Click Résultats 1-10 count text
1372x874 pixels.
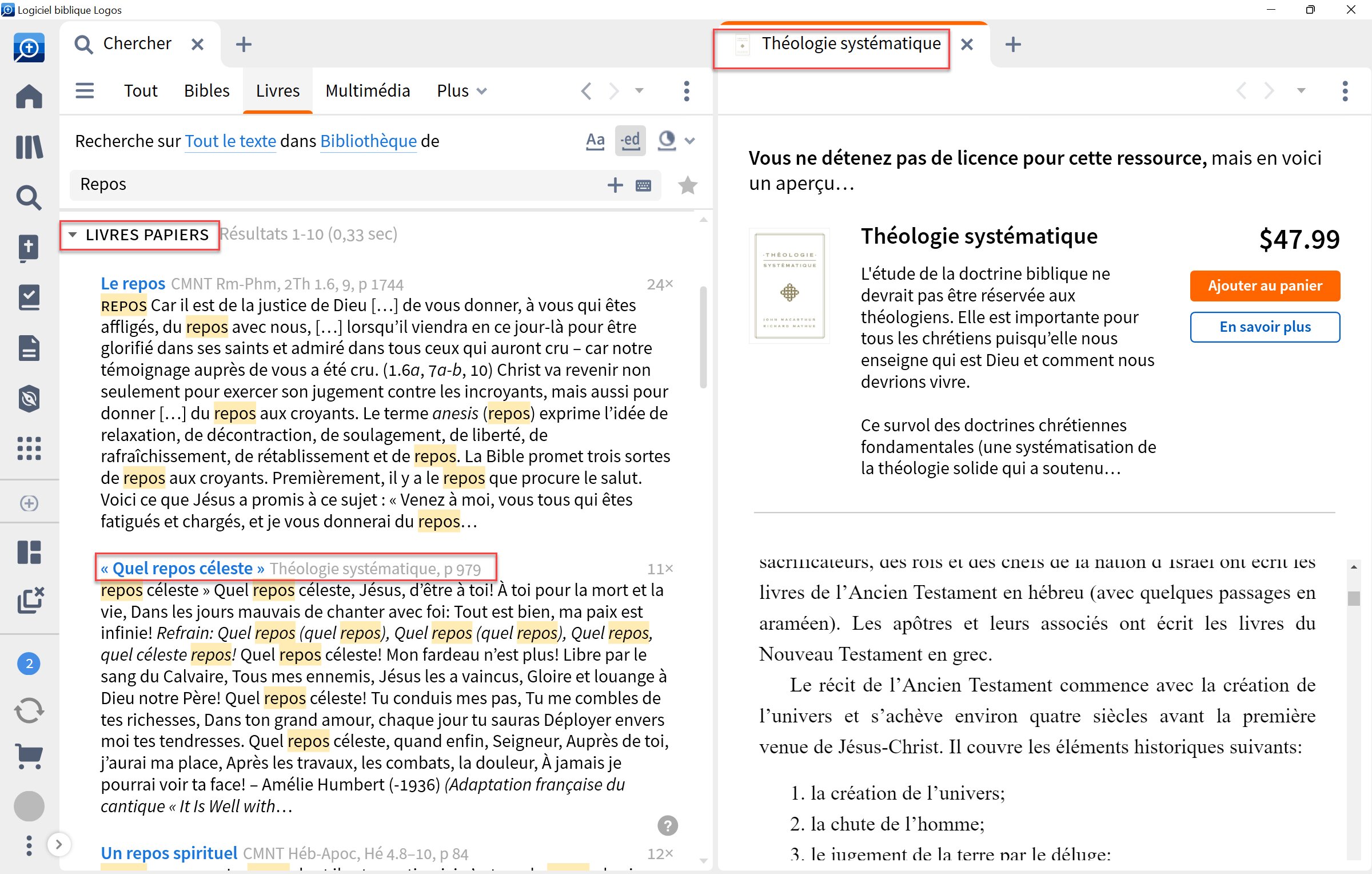click(309, 234)
